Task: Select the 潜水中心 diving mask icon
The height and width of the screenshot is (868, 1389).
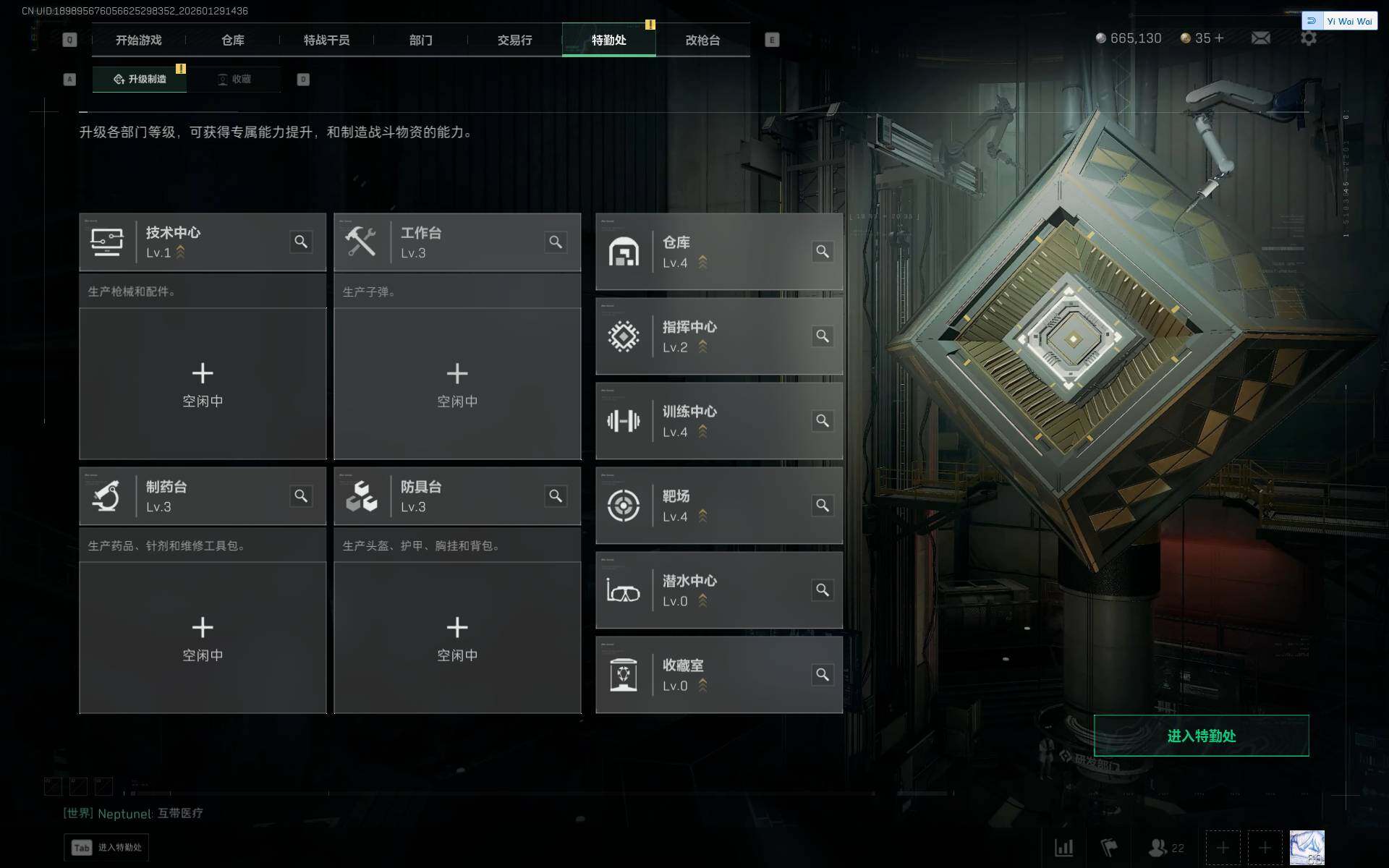Action: click(623, 590)
